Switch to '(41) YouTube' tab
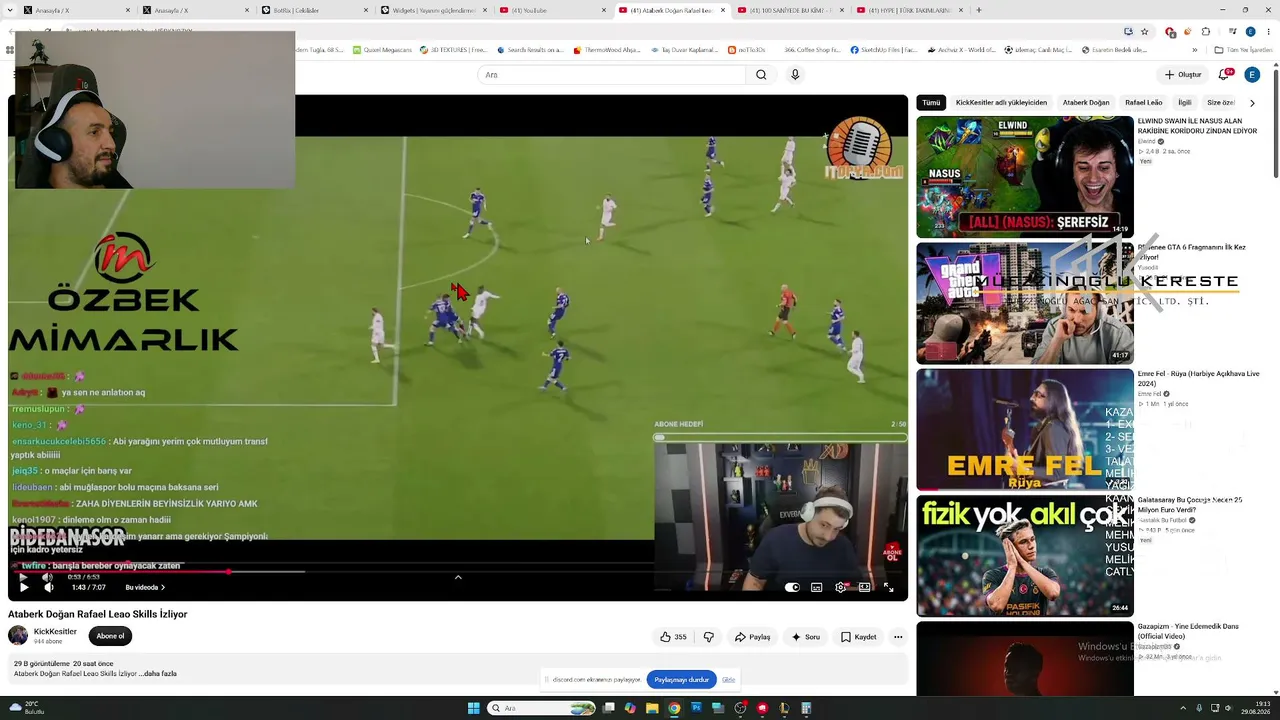 [x=551, y=10]
